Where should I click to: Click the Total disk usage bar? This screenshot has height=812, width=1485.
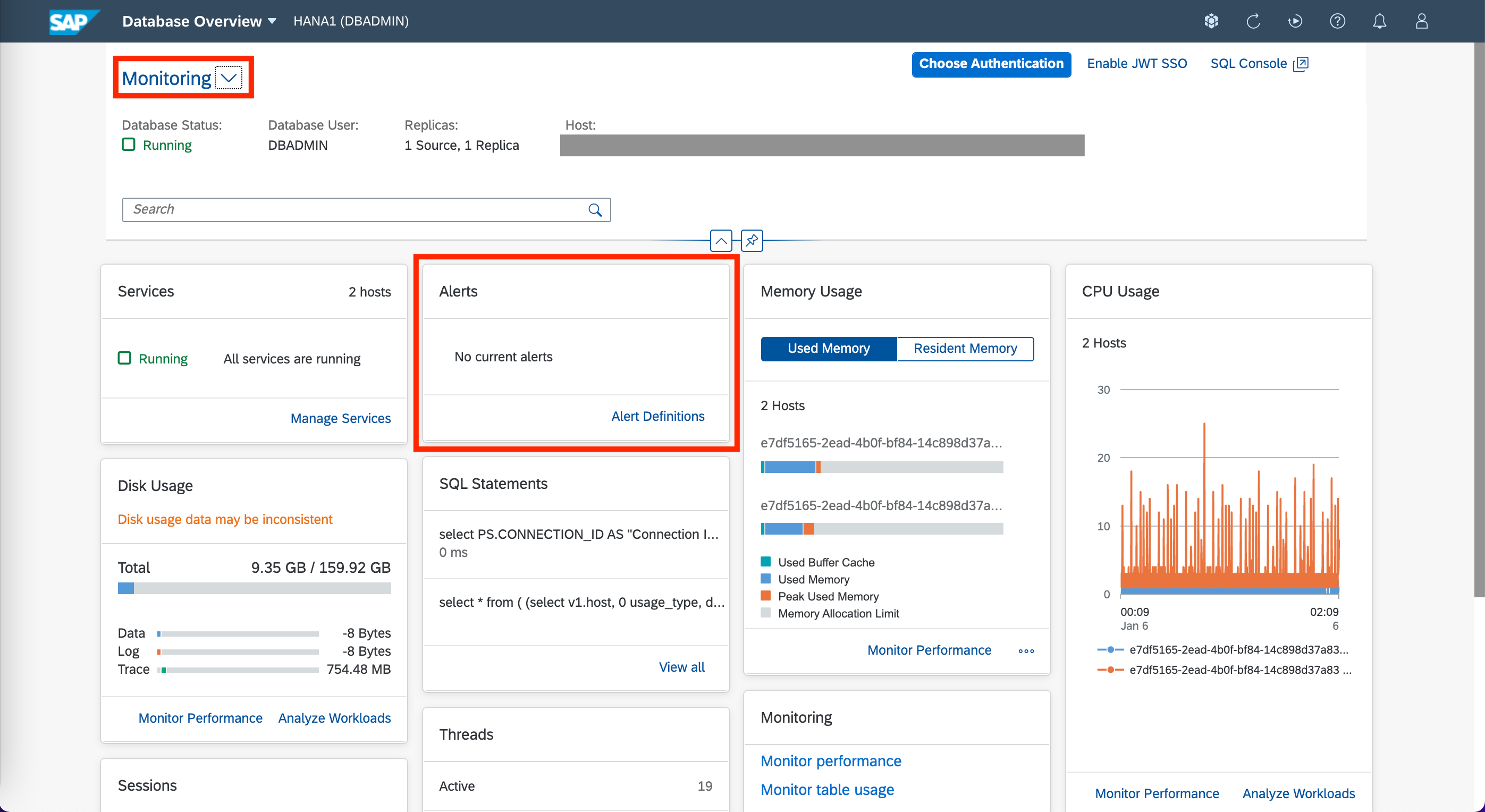pos(254,588)
